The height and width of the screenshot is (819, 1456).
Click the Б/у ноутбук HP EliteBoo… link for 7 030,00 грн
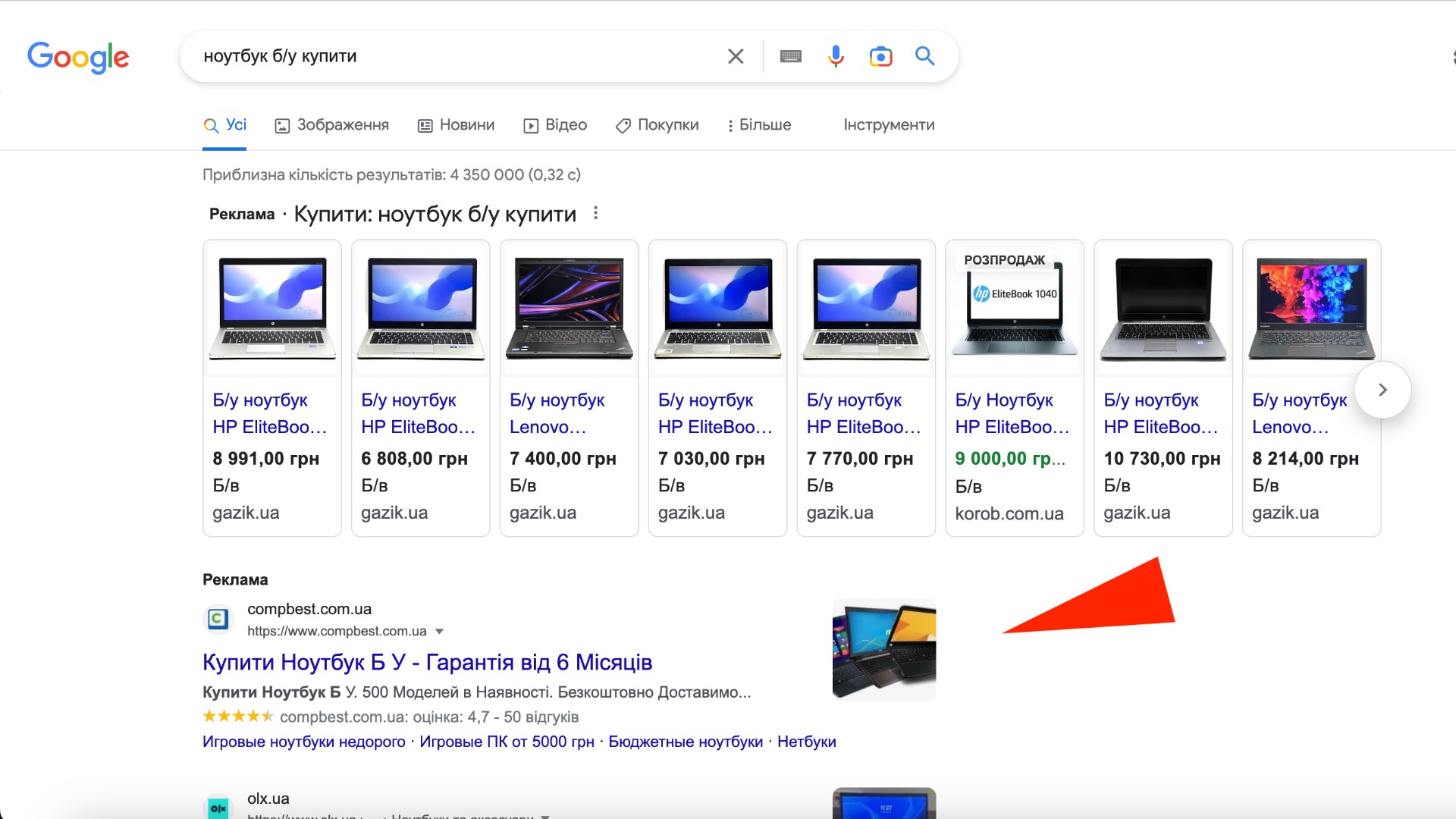pos(716,413)
